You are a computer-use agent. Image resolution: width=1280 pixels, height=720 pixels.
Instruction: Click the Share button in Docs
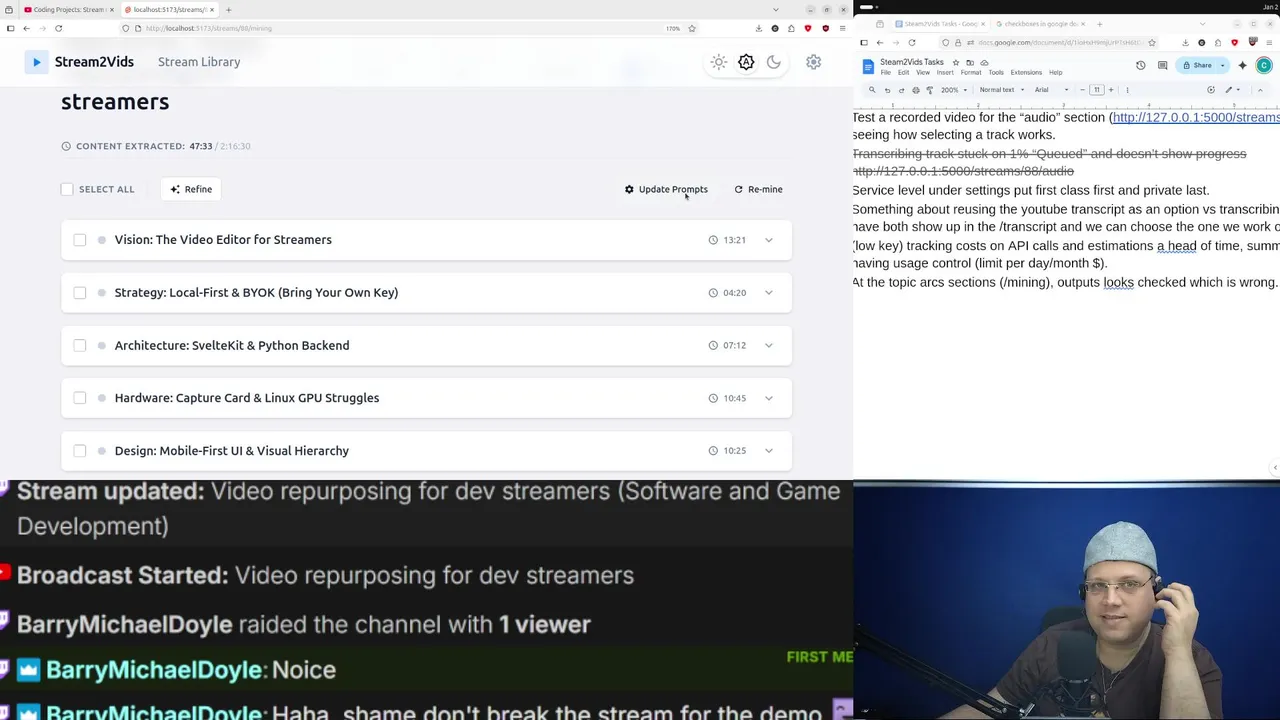(x=1197, y=65)
